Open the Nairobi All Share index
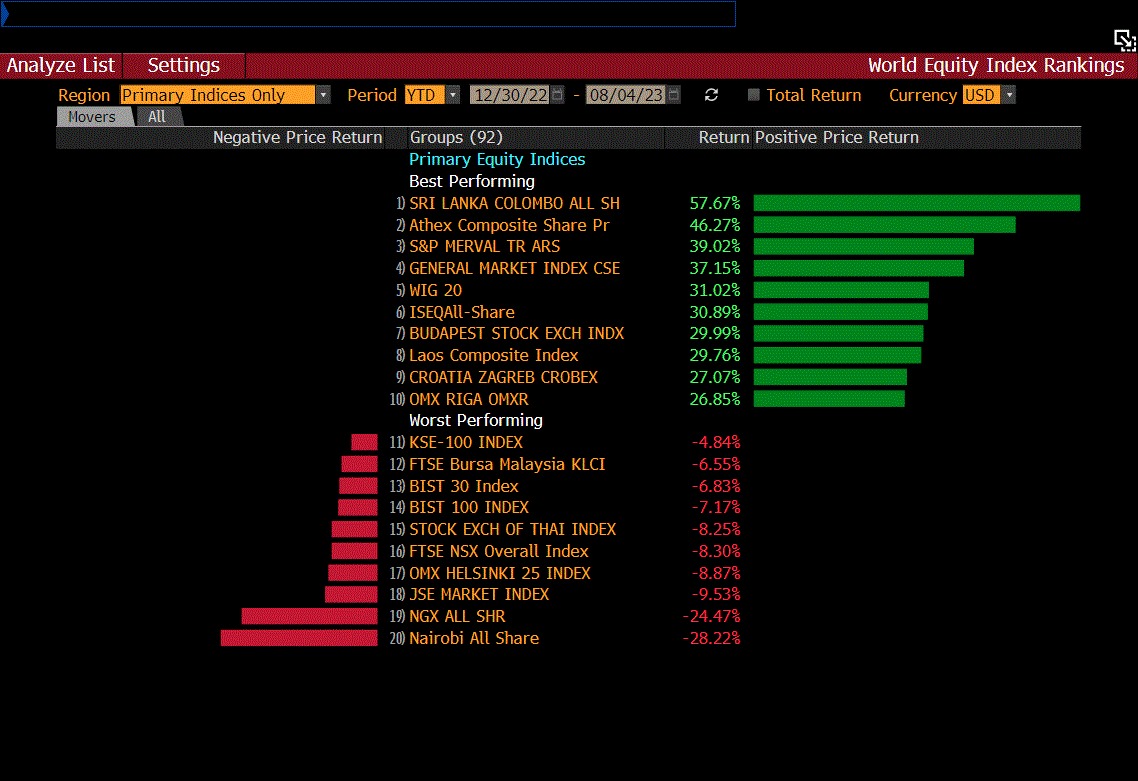 click(474, 638)
